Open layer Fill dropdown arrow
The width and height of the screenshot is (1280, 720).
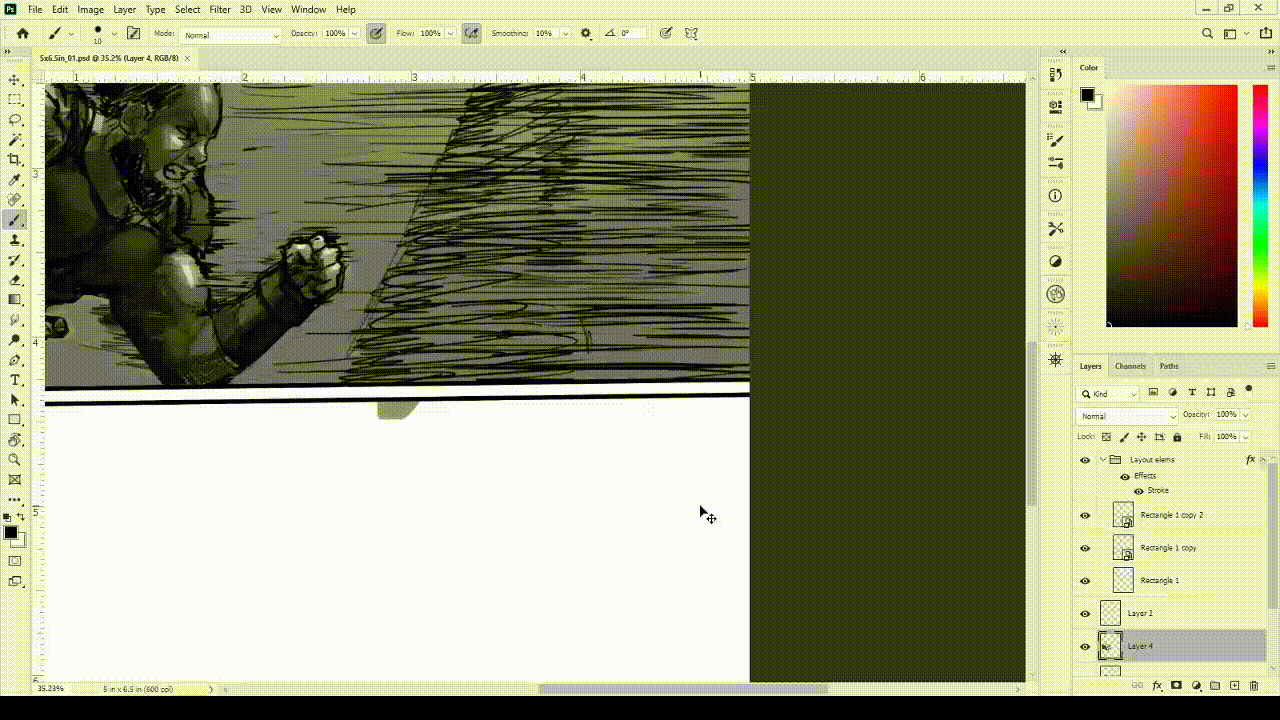1246,437
